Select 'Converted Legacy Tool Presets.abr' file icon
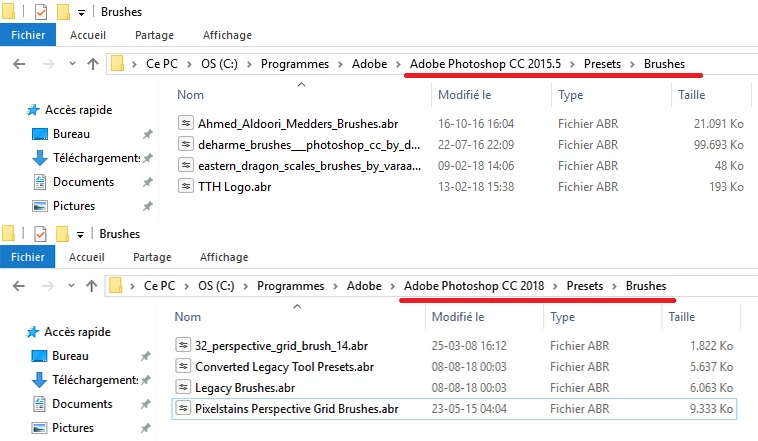Viewport: 758px width, 441px height. (183, 366)
